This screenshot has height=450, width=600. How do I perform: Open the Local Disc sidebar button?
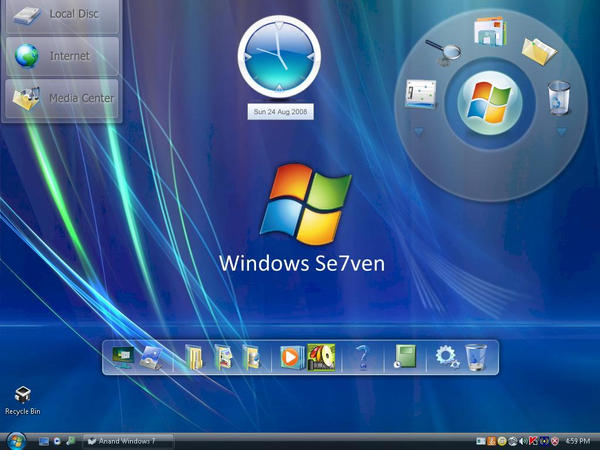click(62, 15)
